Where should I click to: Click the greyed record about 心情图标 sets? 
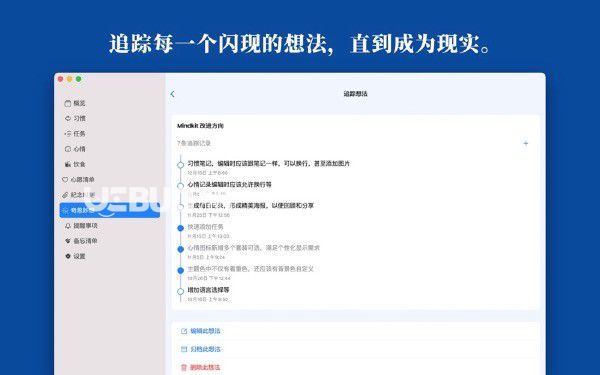click(253, 248)
